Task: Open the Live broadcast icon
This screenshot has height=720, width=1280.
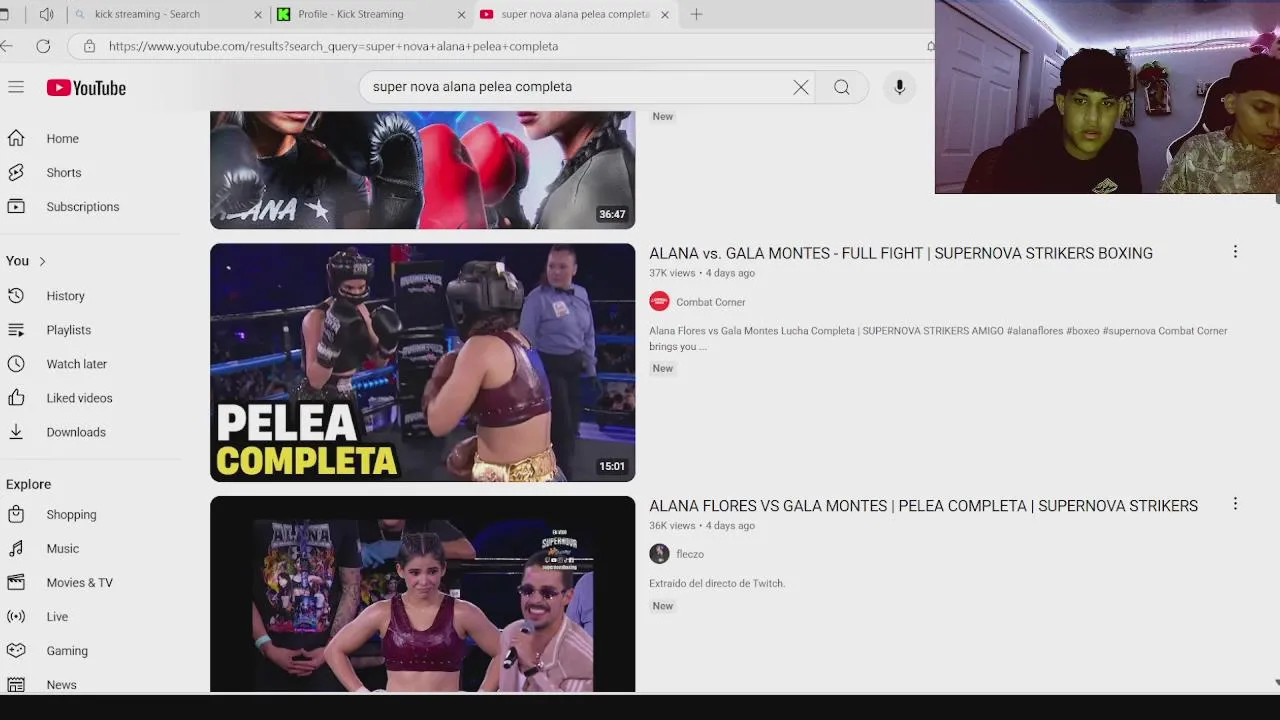Action: (x=16, y=616)
